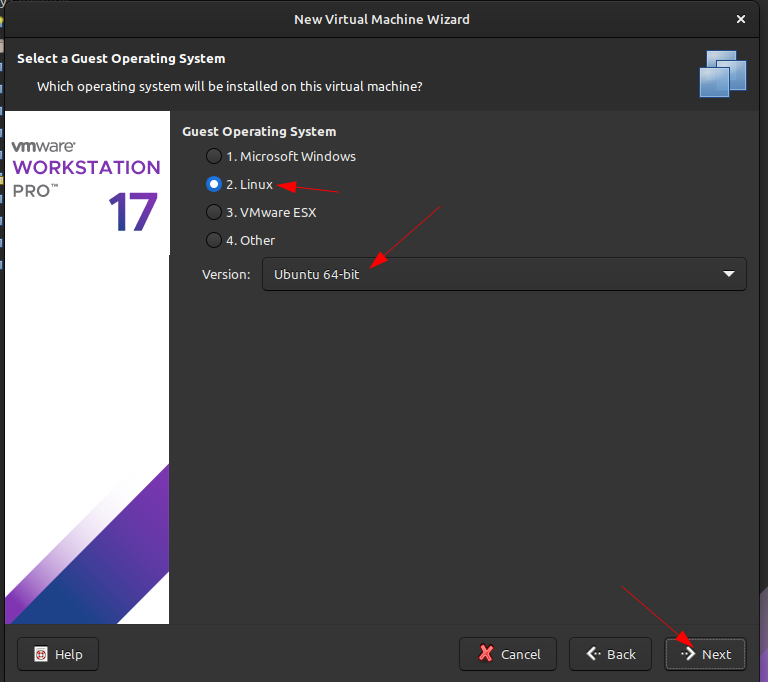This screenshot has width=768, height=682.
Task: Click the large 17 version graphic
Action: coord(133,211)
